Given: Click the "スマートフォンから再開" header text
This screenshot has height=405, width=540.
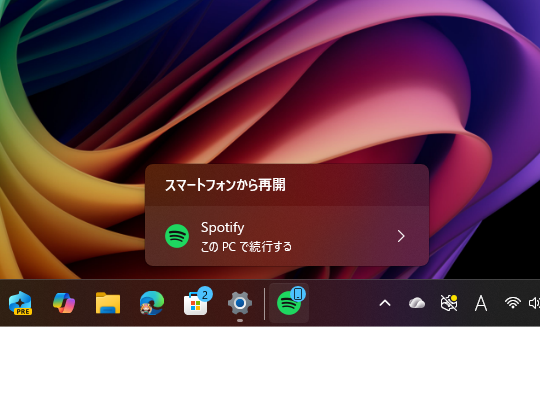Looking at the screenshot, I should [x=225, y=185].
